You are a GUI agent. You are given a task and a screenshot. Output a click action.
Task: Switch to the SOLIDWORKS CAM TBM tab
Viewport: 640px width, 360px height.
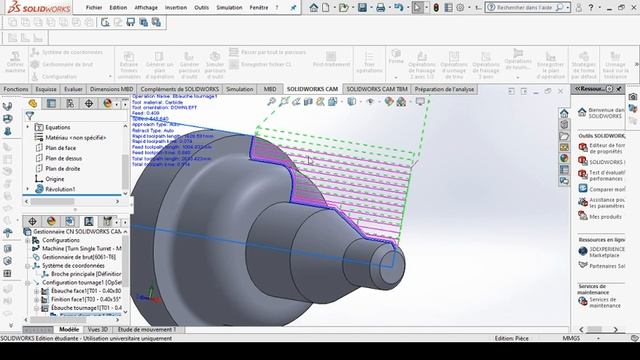pyautogui.click(x=377, y=89)
